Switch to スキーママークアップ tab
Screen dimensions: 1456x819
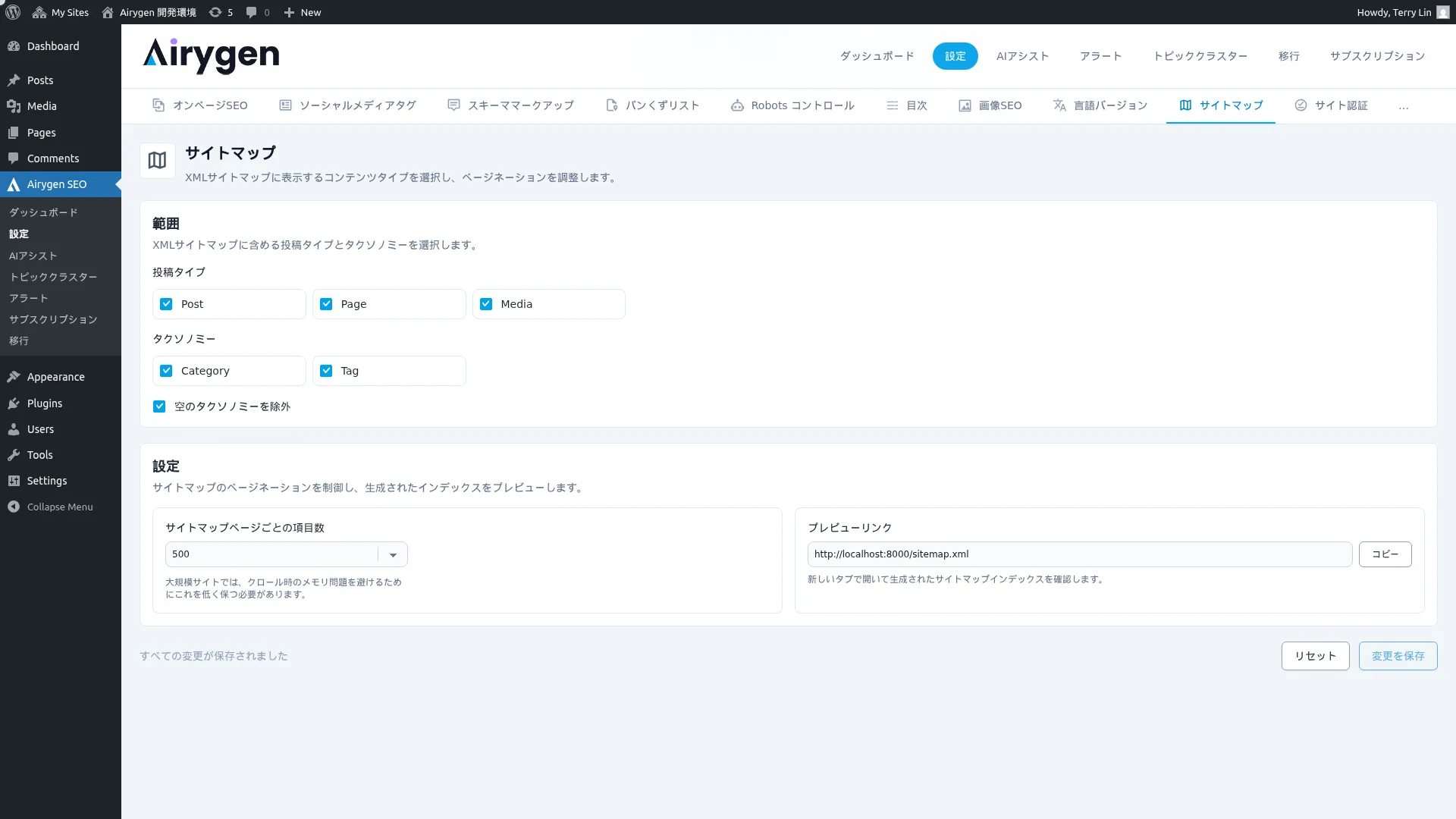(510, 105)
